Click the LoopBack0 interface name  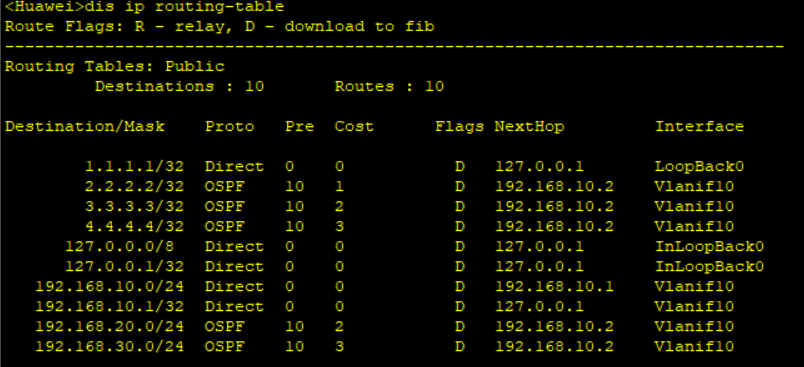(x=699, y=167)
